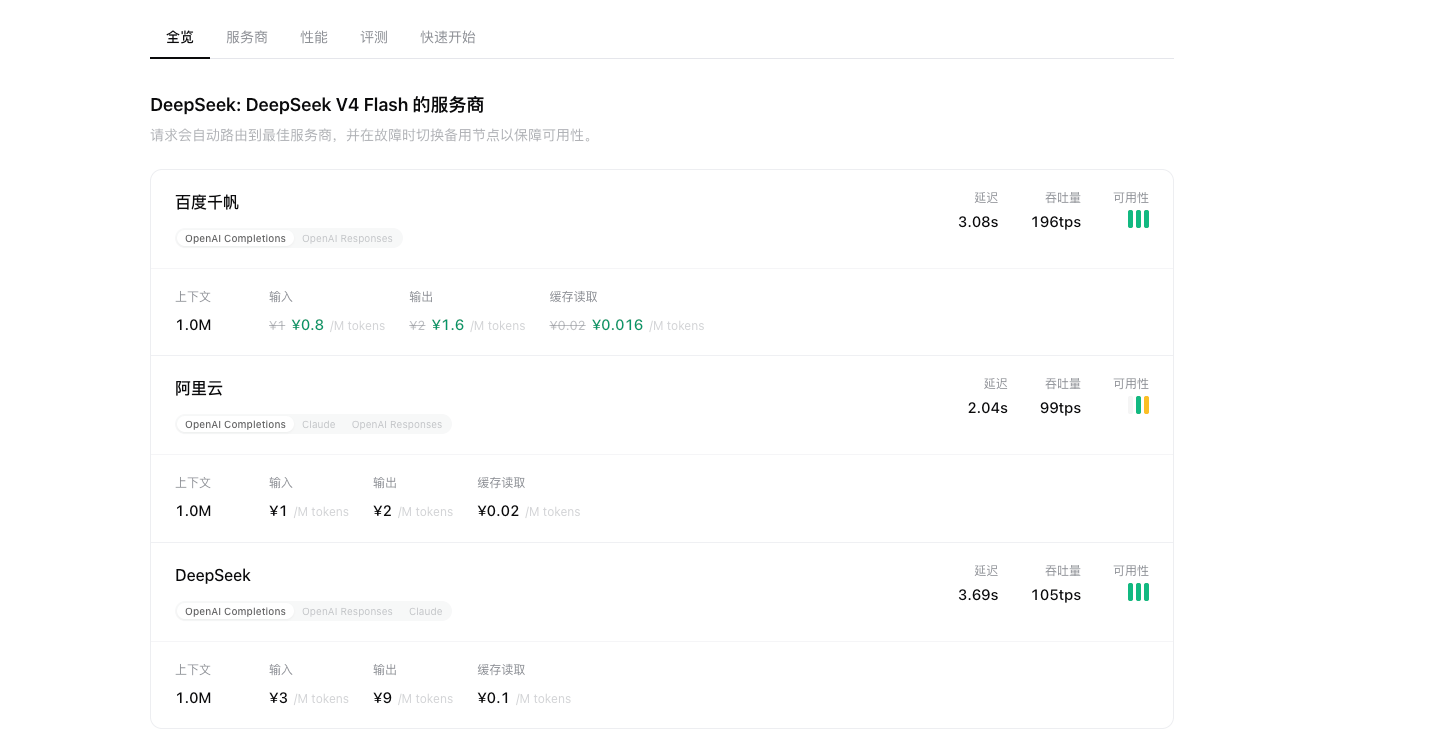The image size is (1452, 747).
Task: Select OpenAI Completions under 阿里云
Action: click(235, 424)
